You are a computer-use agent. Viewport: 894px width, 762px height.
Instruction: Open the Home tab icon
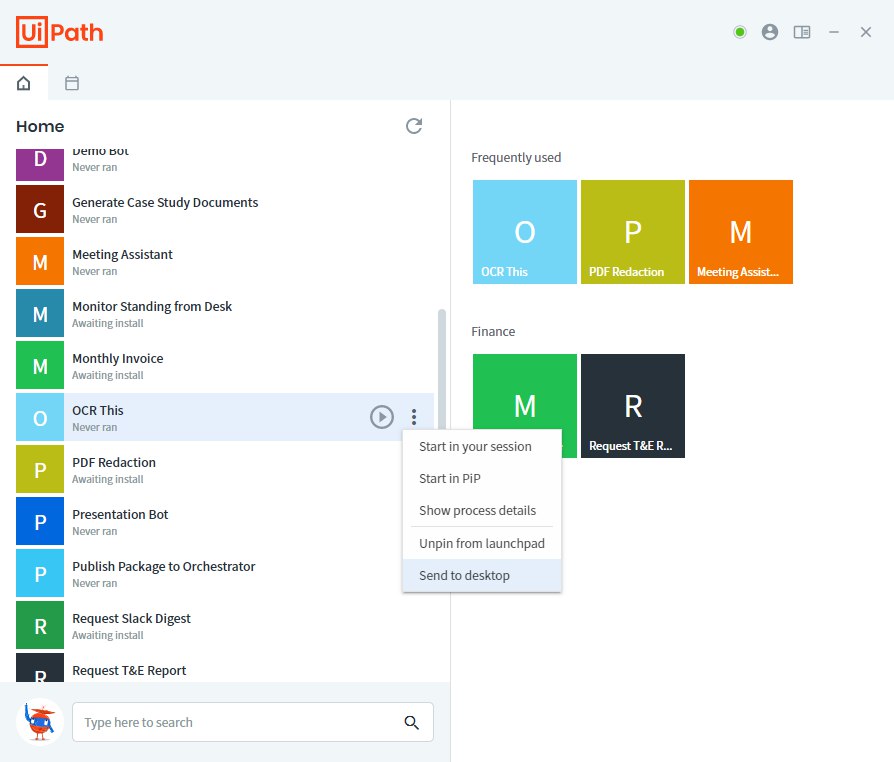23,83
